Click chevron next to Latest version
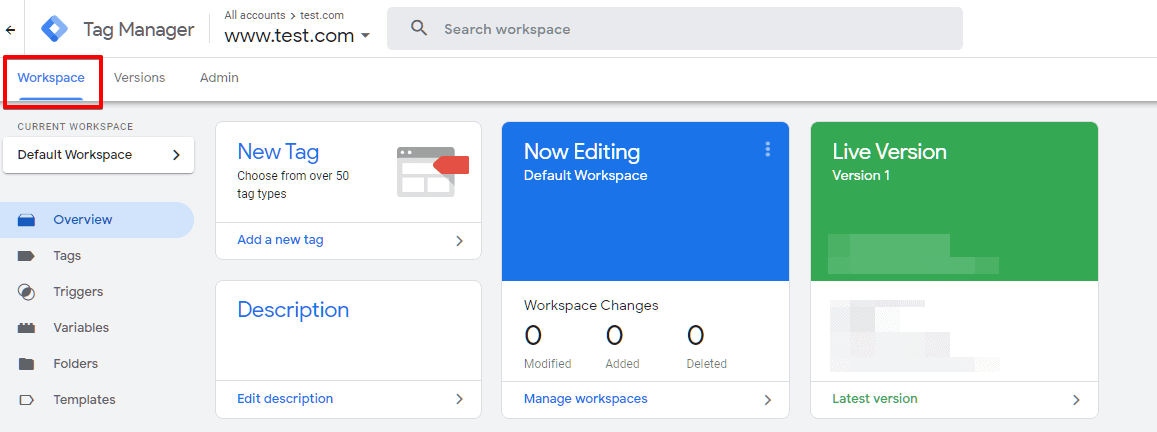The image size is (1157, 432). pyautogui.click(x=1077, y=400)
